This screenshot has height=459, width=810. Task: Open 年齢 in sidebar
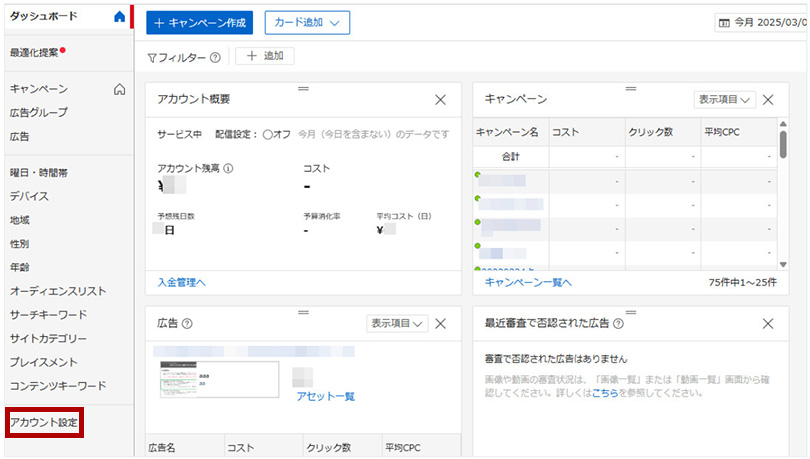(20, 267)
